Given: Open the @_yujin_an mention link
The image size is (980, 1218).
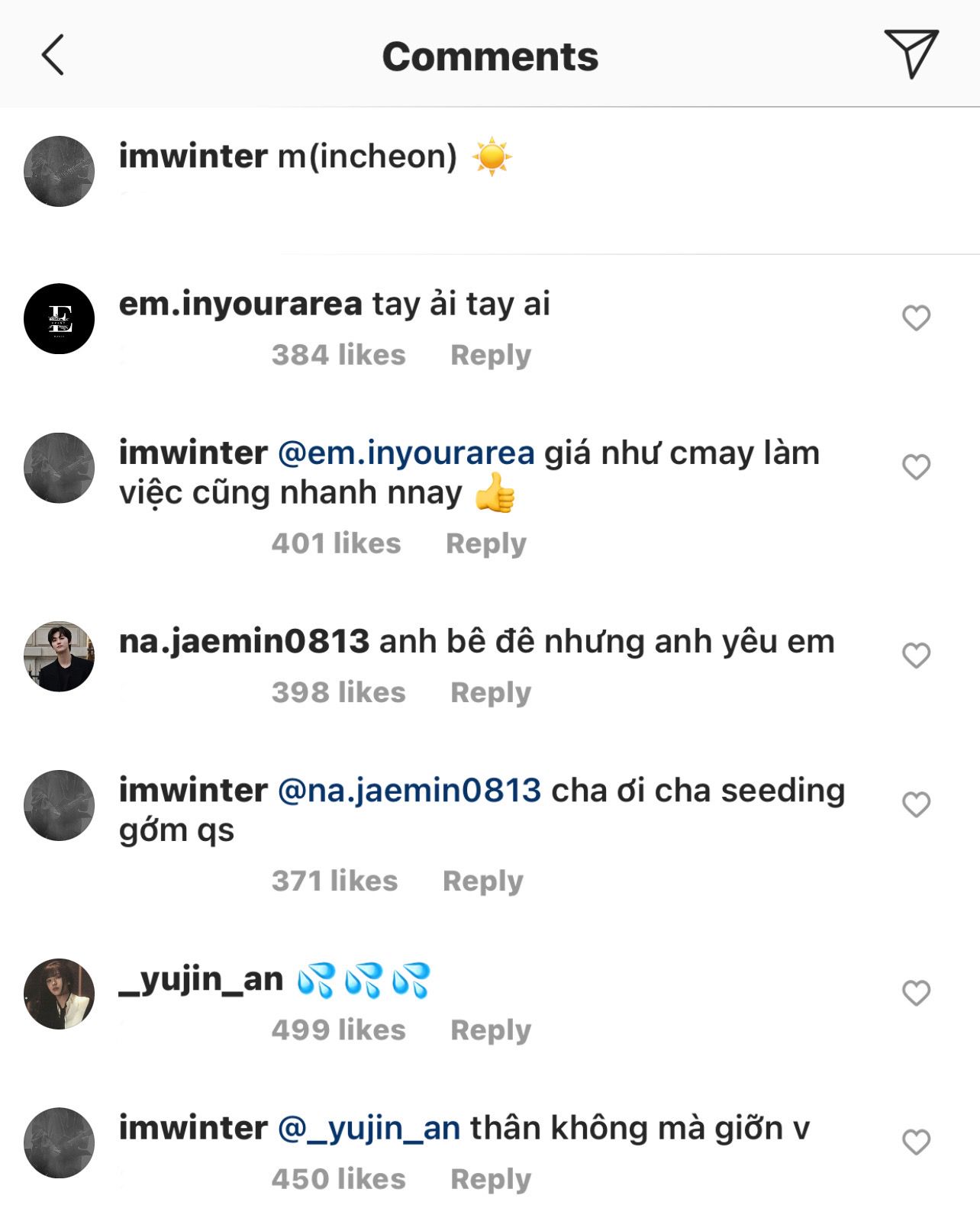Looking at the screenshot, I should (369, 1128).
